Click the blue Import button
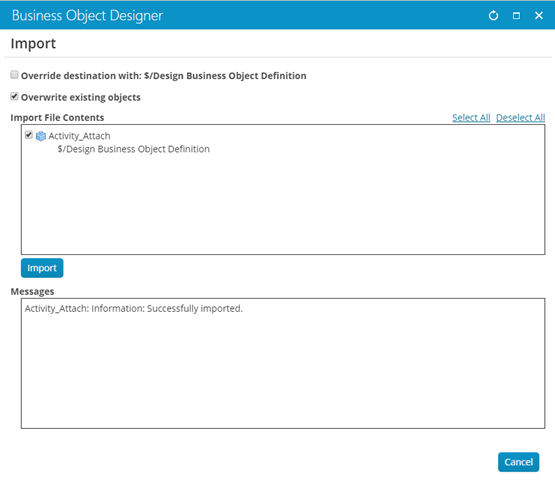 (x=42, y=268)
